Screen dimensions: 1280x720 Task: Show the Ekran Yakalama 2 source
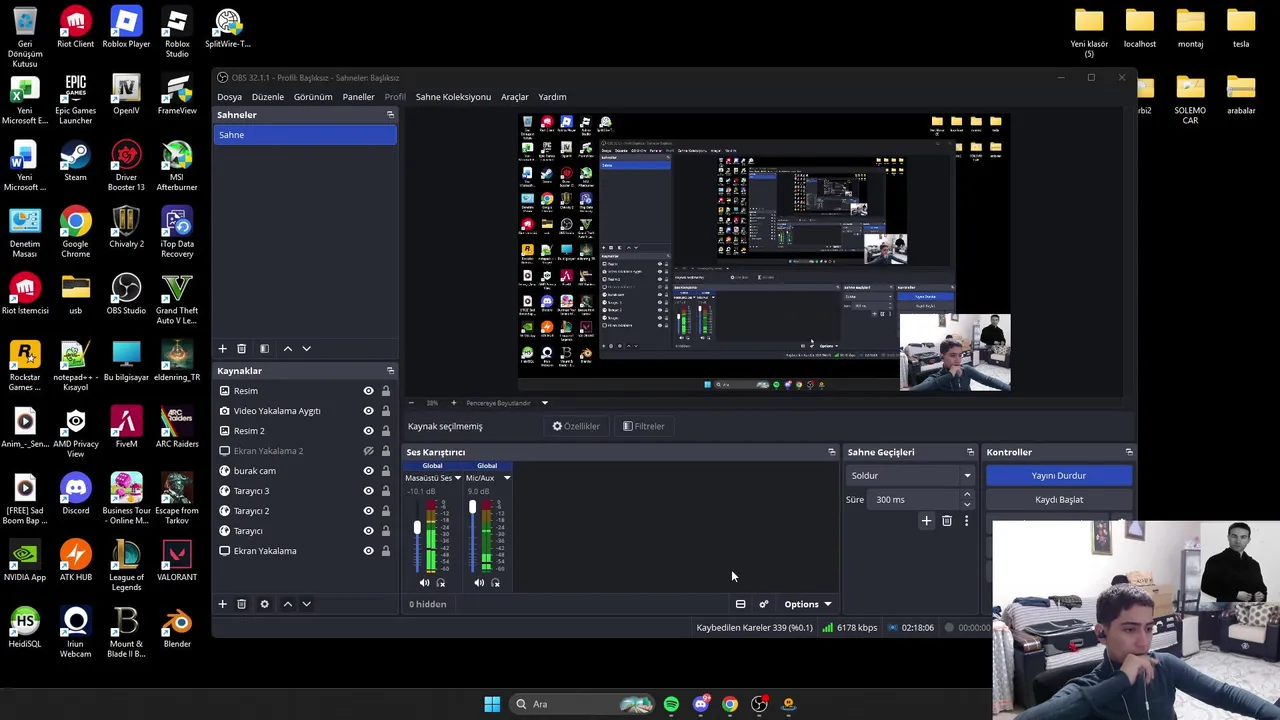[368, 451]
